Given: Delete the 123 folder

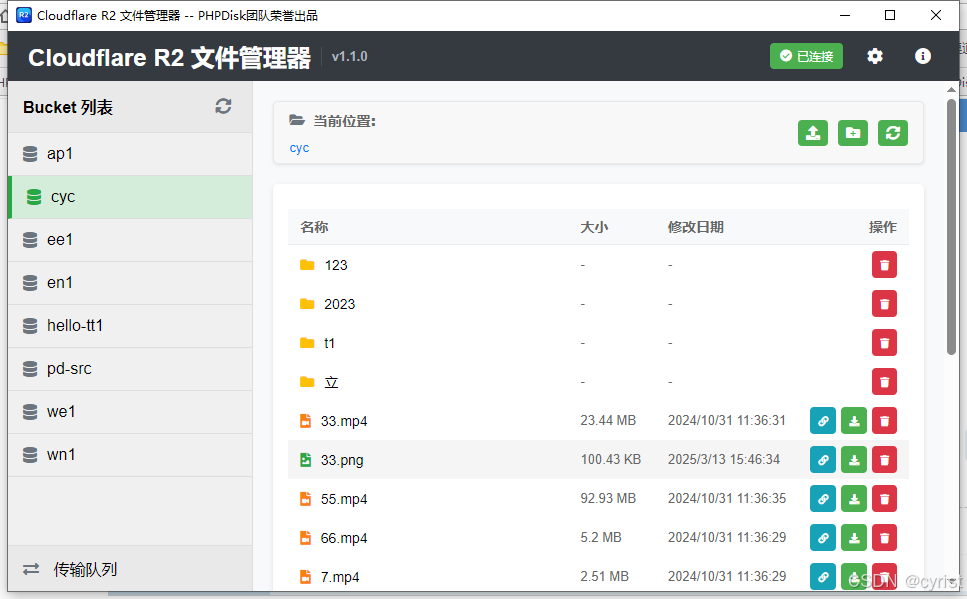Looking at the screenshot, I should click(884, 265).
